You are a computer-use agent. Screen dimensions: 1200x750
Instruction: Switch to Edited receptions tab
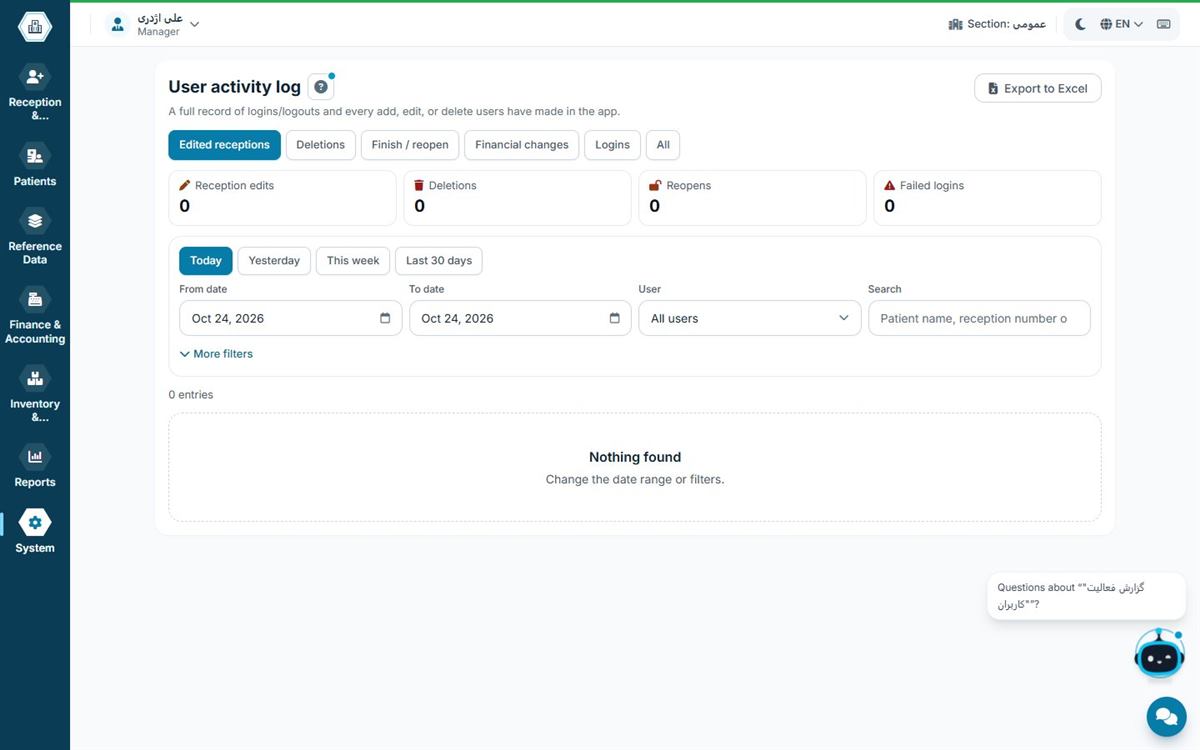pos(225,145)
